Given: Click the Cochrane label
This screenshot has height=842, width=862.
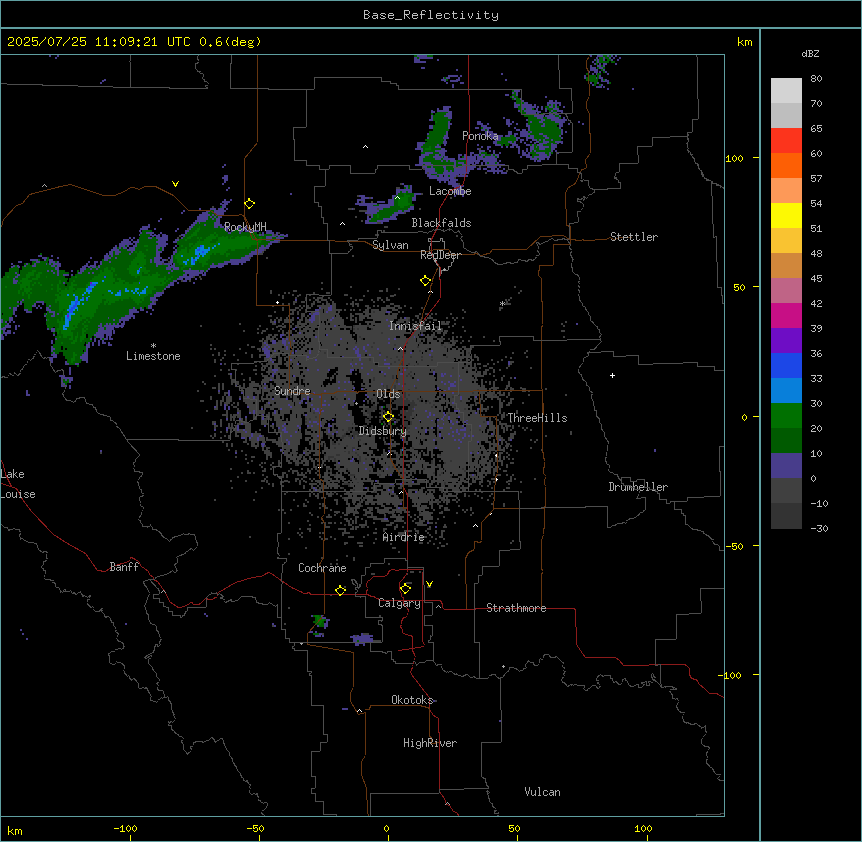Looking at the screenshot, I should [x=322, y=568].
